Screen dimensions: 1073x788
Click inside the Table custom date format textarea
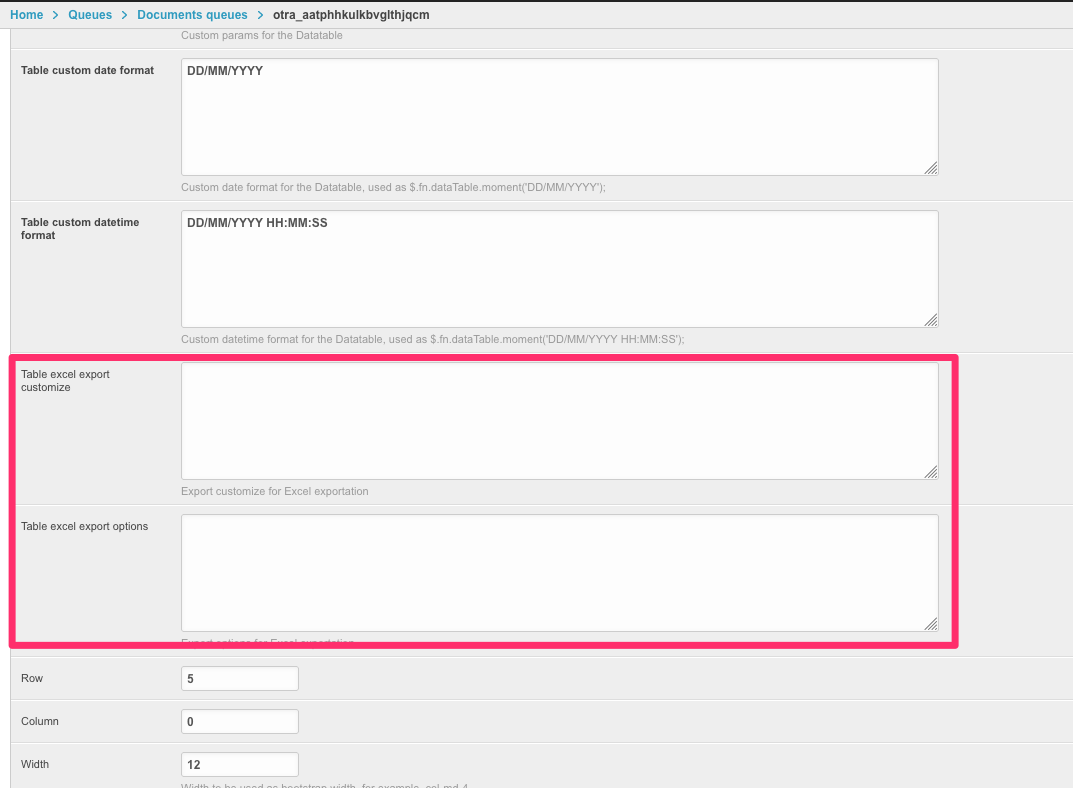click(x=559, y=117)
